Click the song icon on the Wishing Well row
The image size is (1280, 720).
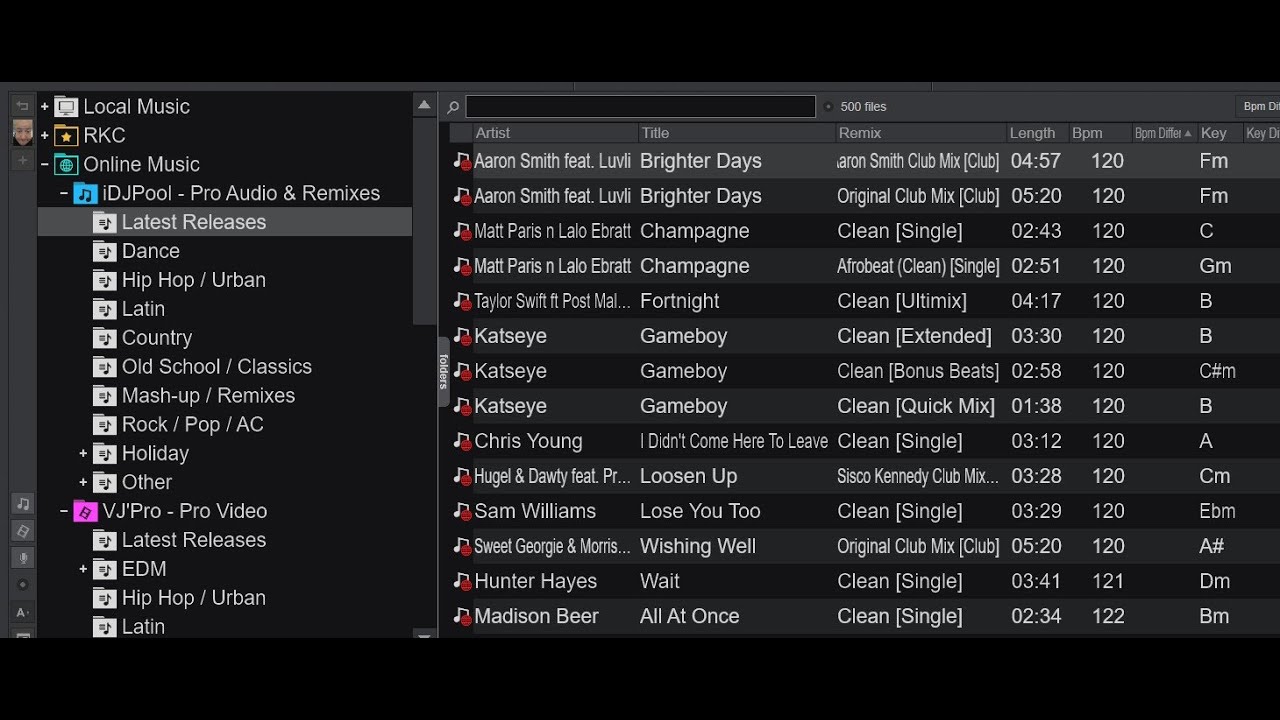click(461, 546)
